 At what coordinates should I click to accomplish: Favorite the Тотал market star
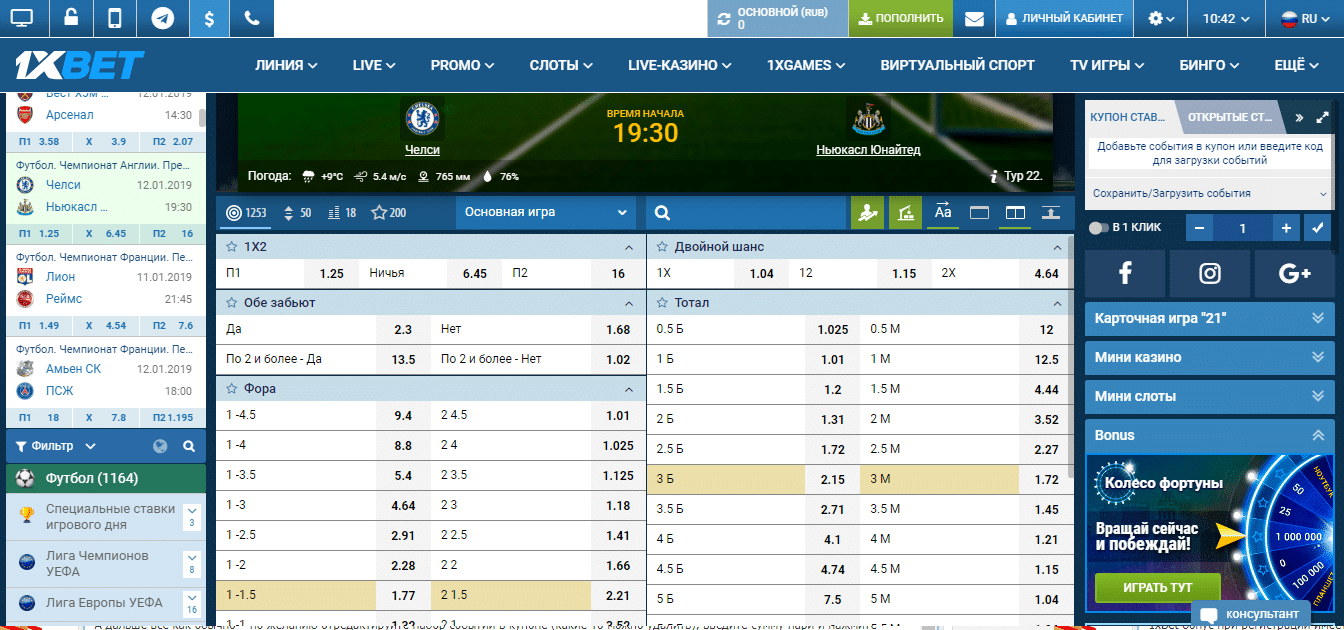tap(663, 302)
